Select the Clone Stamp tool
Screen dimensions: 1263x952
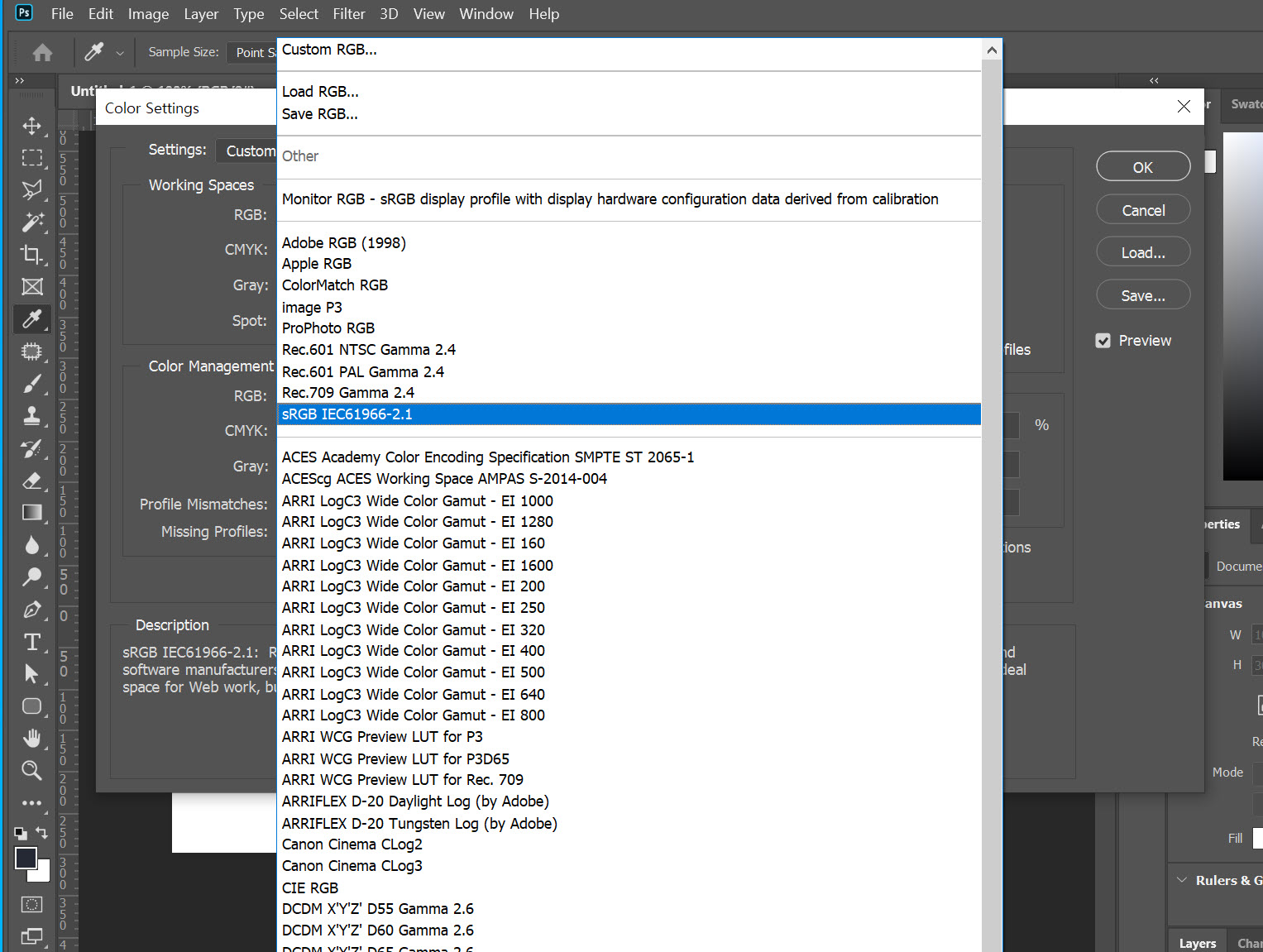[x=31, y=416]
